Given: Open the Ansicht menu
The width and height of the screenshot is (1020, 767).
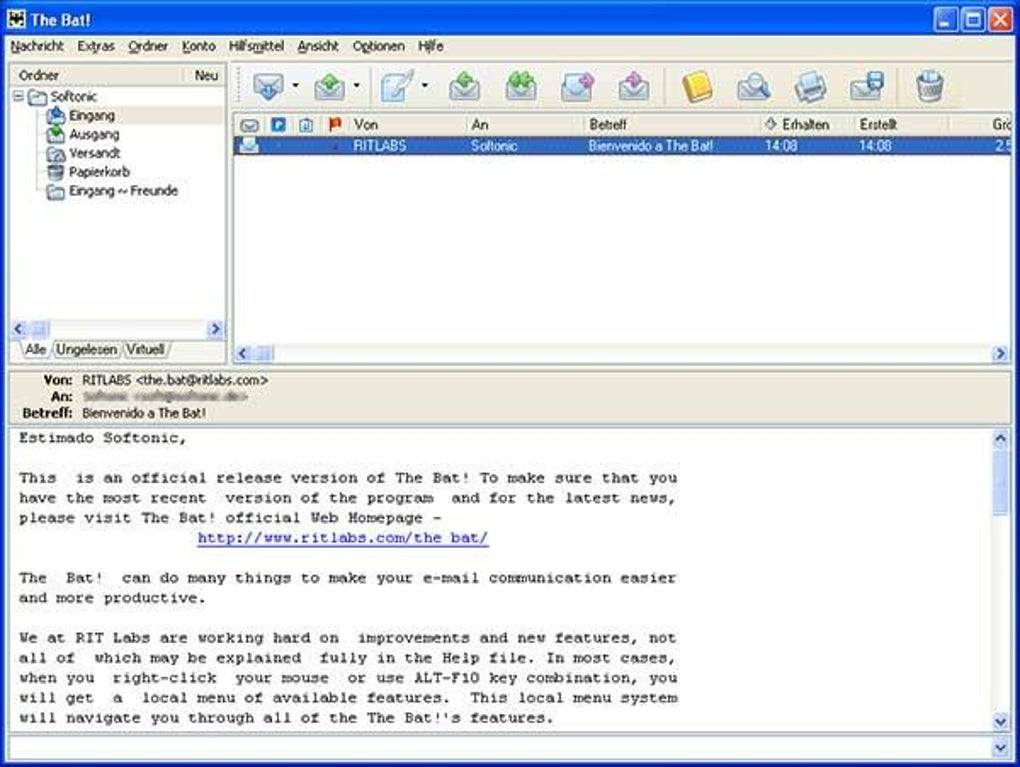Looking at the screenshot, I should (318, 46).
